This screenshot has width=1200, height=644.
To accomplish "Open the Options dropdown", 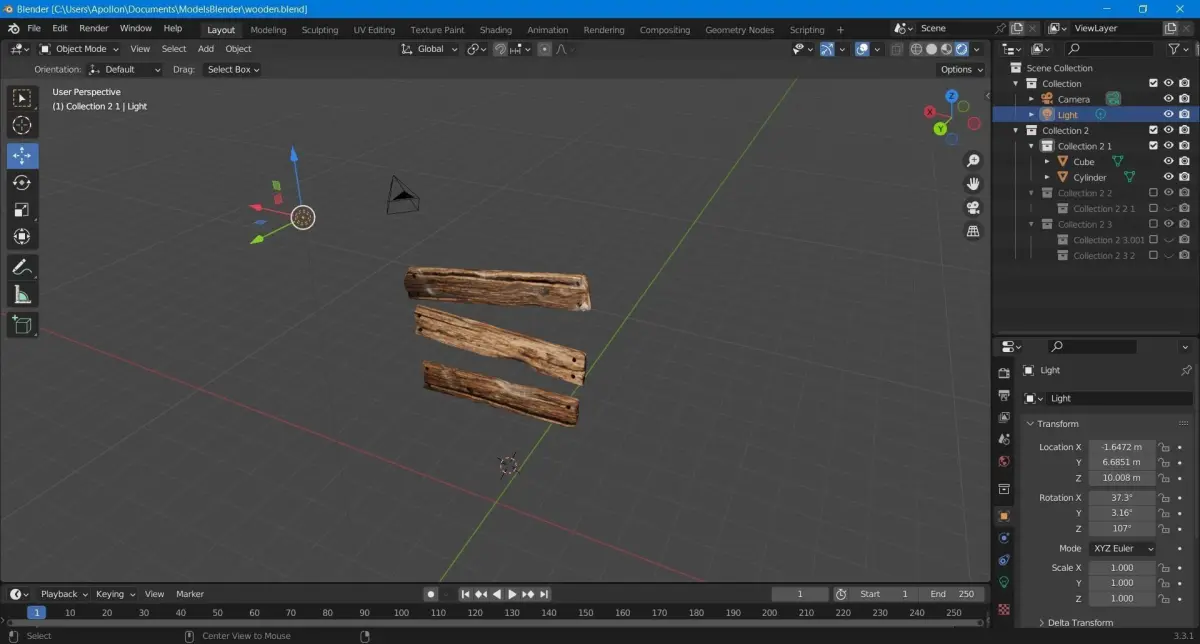I will tap(961, 69).
